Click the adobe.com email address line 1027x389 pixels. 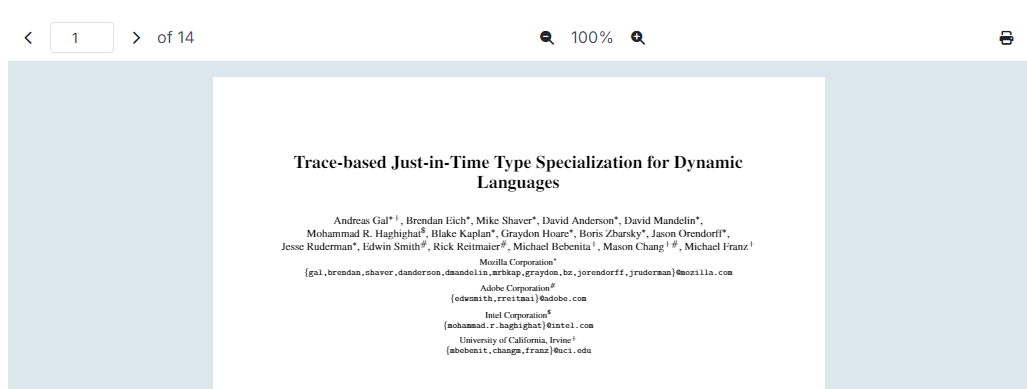point(518,299)
